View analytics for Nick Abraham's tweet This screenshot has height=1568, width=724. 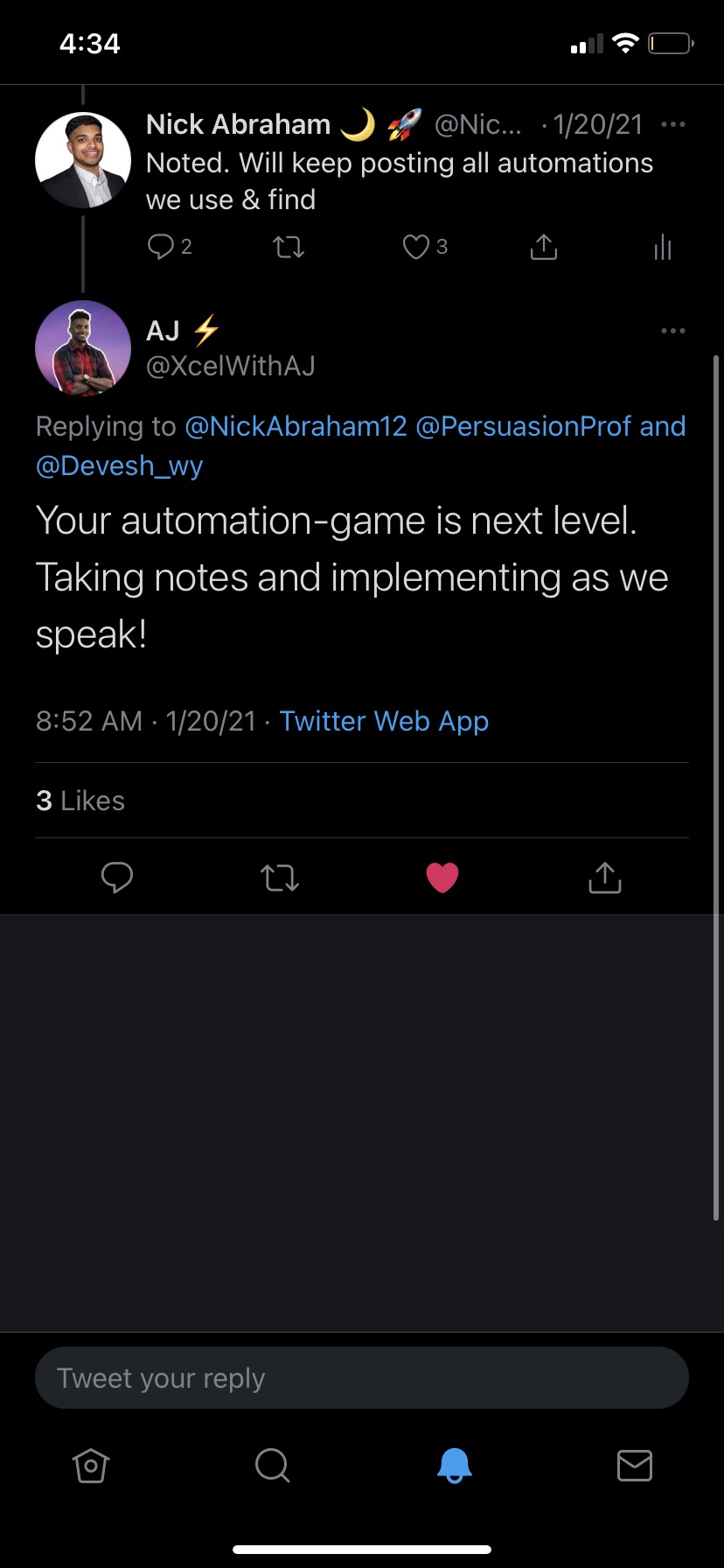click(663, 248)
